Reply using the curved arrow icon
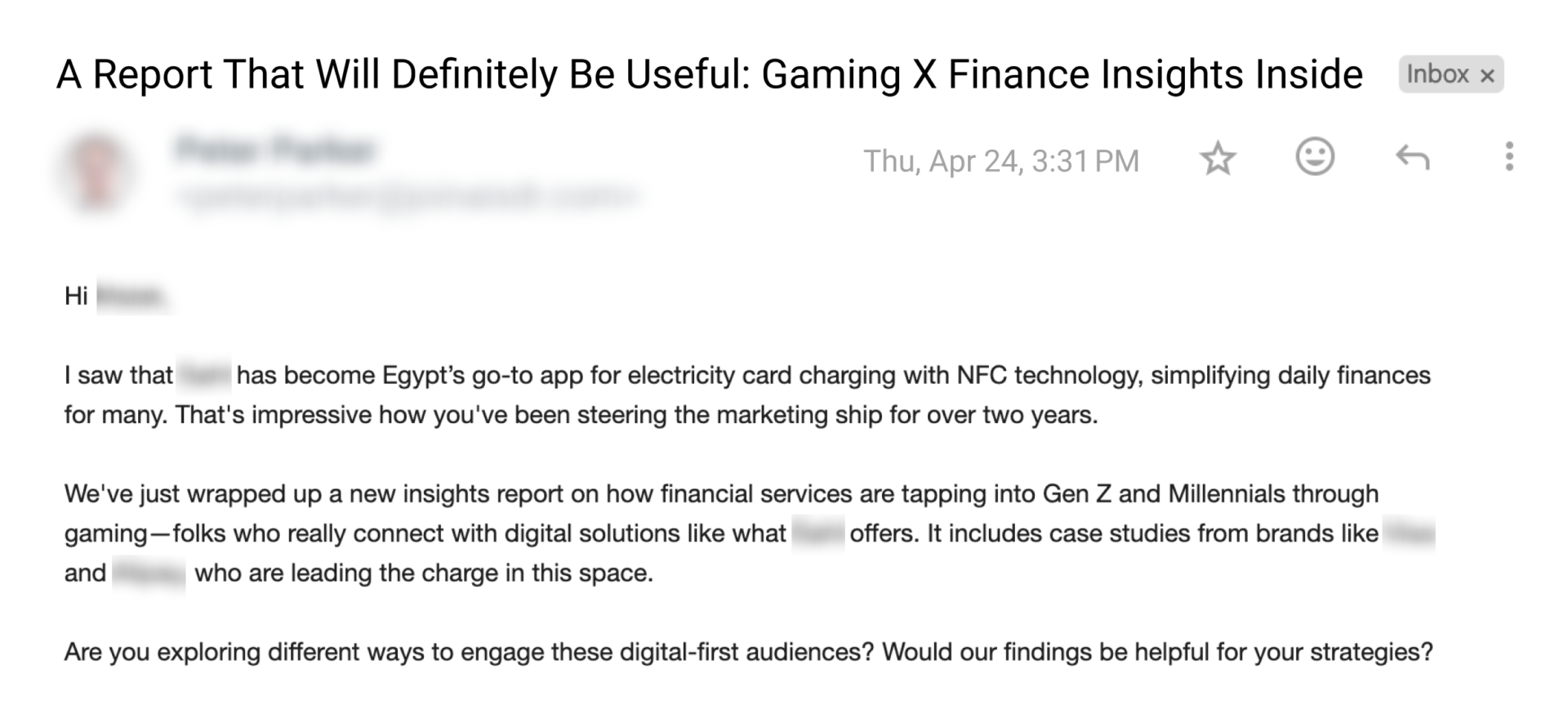The image size is (1568, 728). click(x=1412, y=157)
